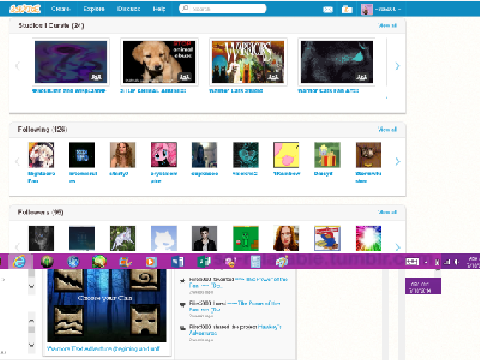Open the default Scratch cat avatar in Followers
This screenshot has width=480, height=360.
coord(164,239)
